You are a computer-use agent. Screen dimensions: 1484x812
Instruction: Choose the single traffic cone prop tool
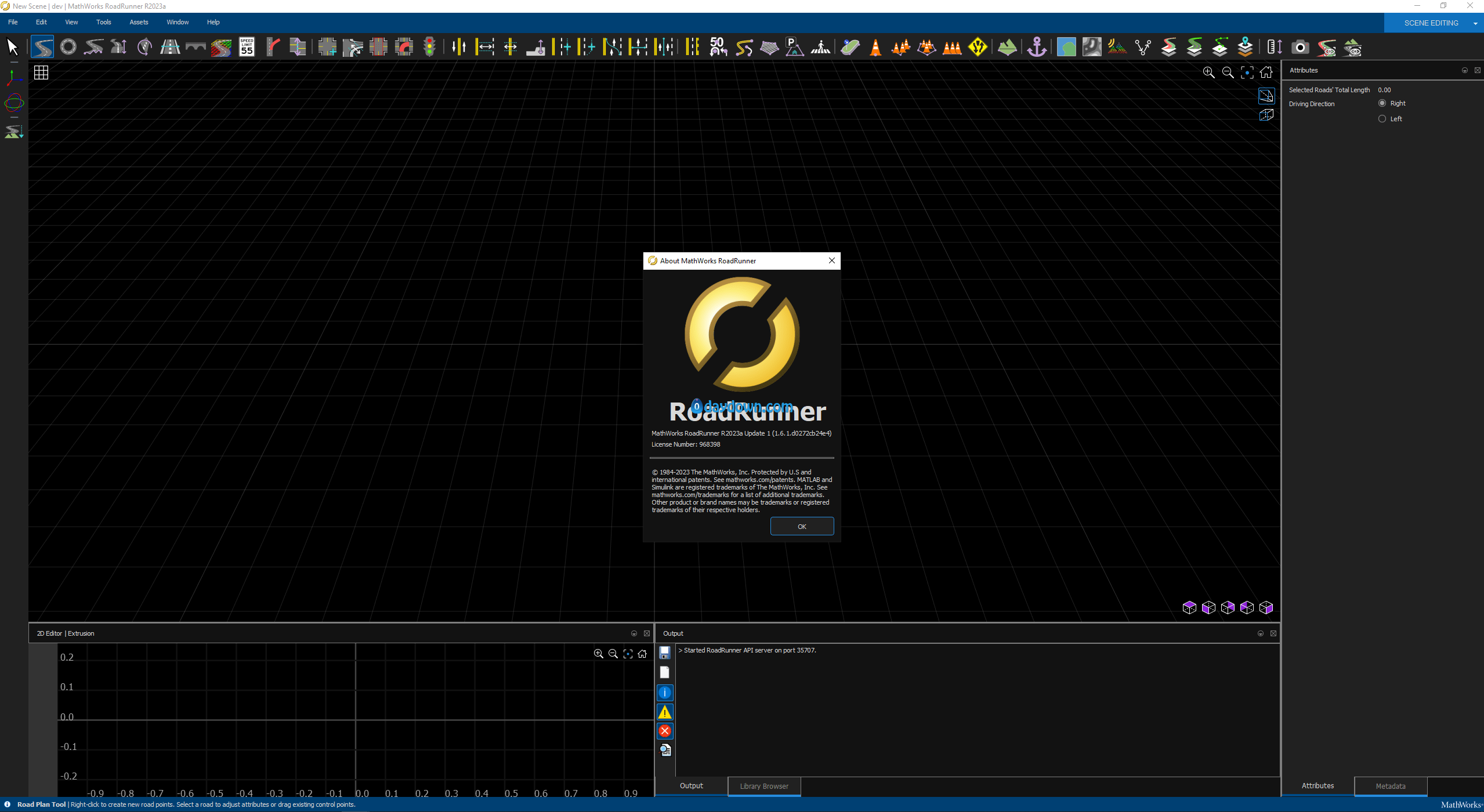876,47
